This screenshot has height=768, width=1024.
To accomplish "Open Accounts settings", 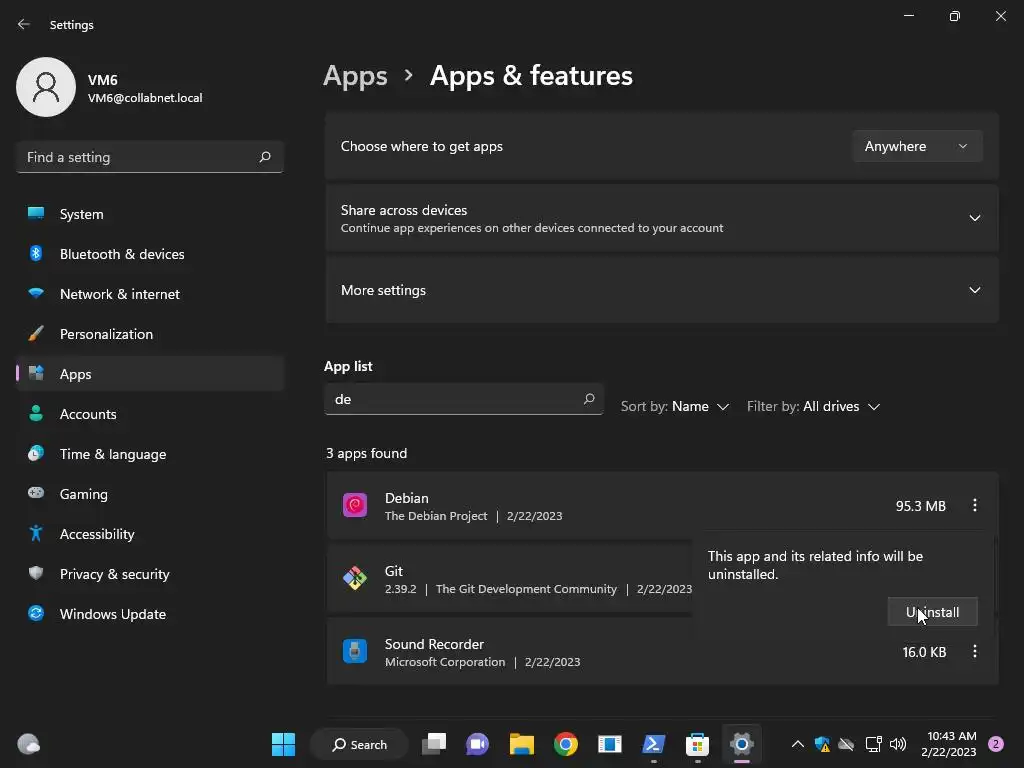I will click(150, 414).
